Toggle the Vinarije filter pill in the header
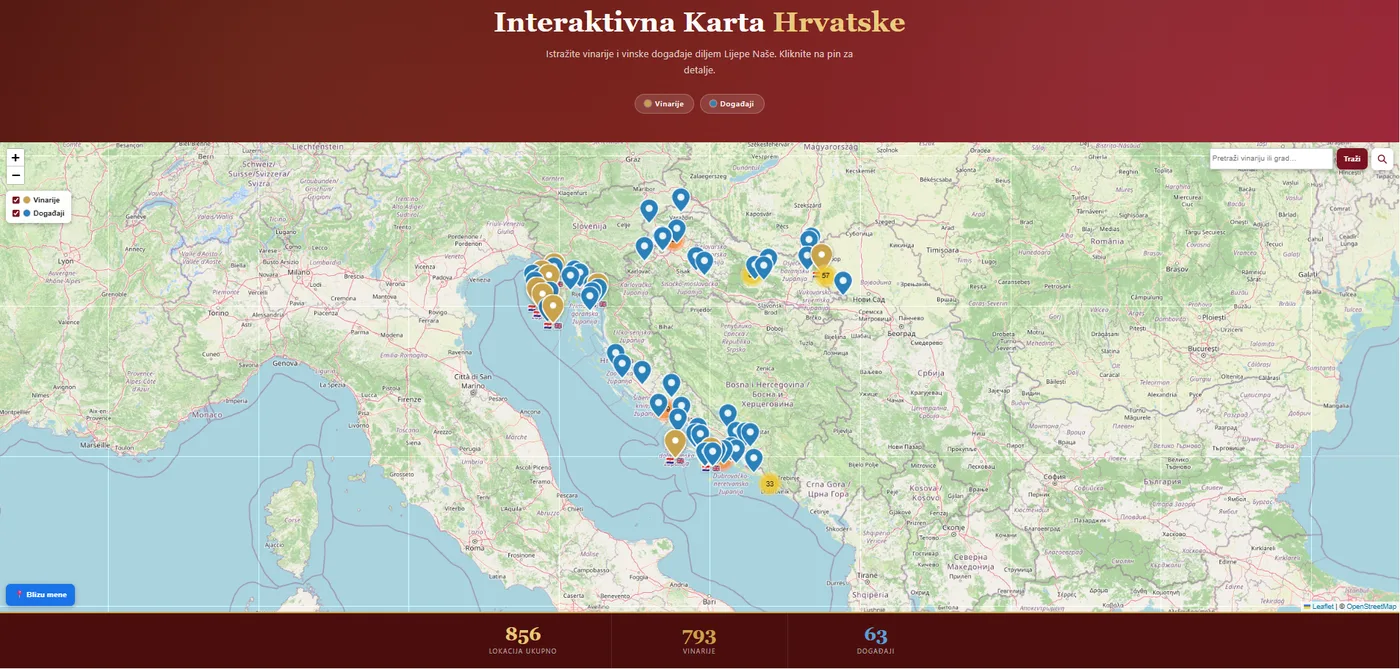The image size is (1400, 669). [x=664, y=104]
